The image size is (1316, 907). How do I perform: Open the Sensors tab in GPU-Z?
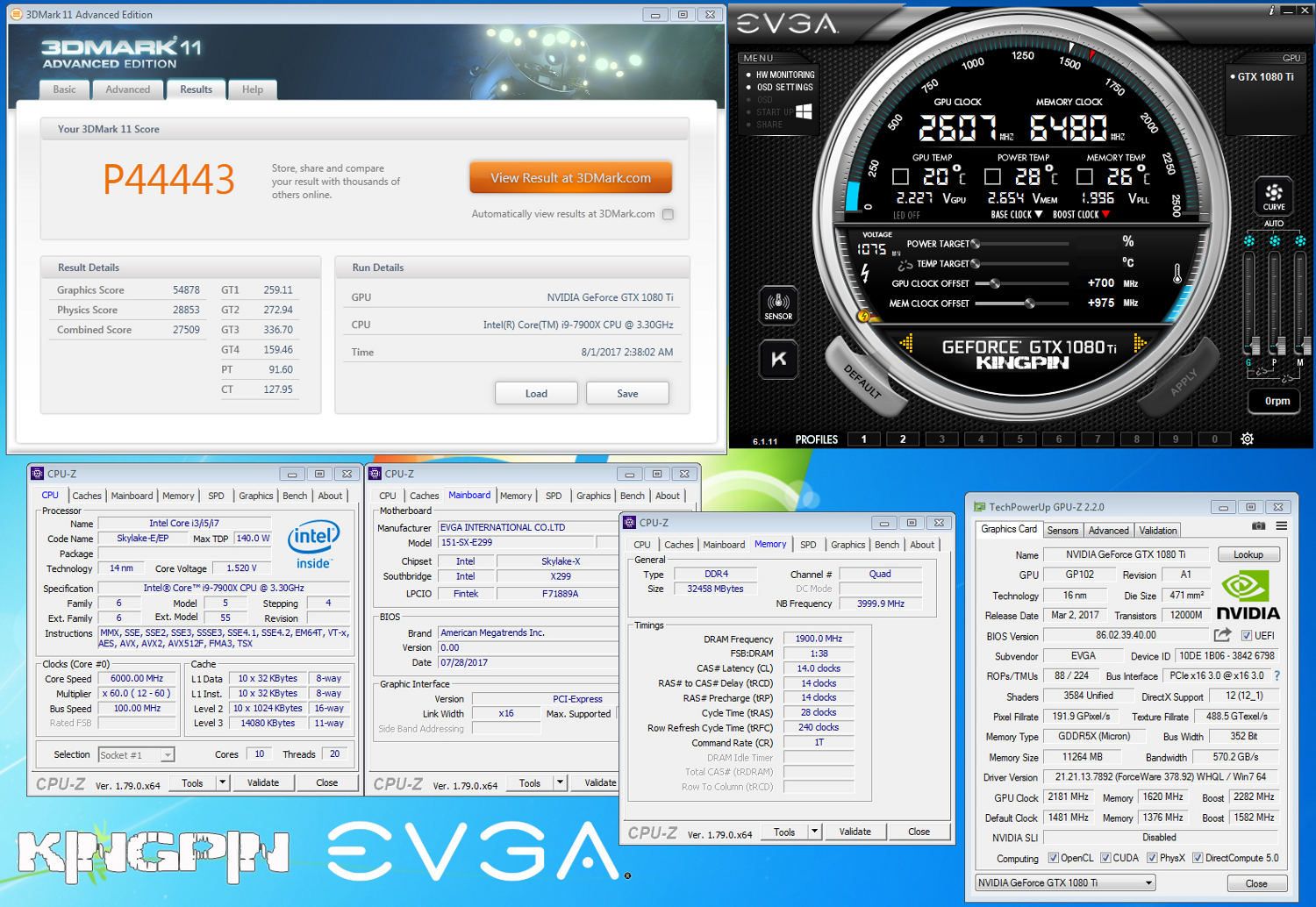tap(1062, 530)
